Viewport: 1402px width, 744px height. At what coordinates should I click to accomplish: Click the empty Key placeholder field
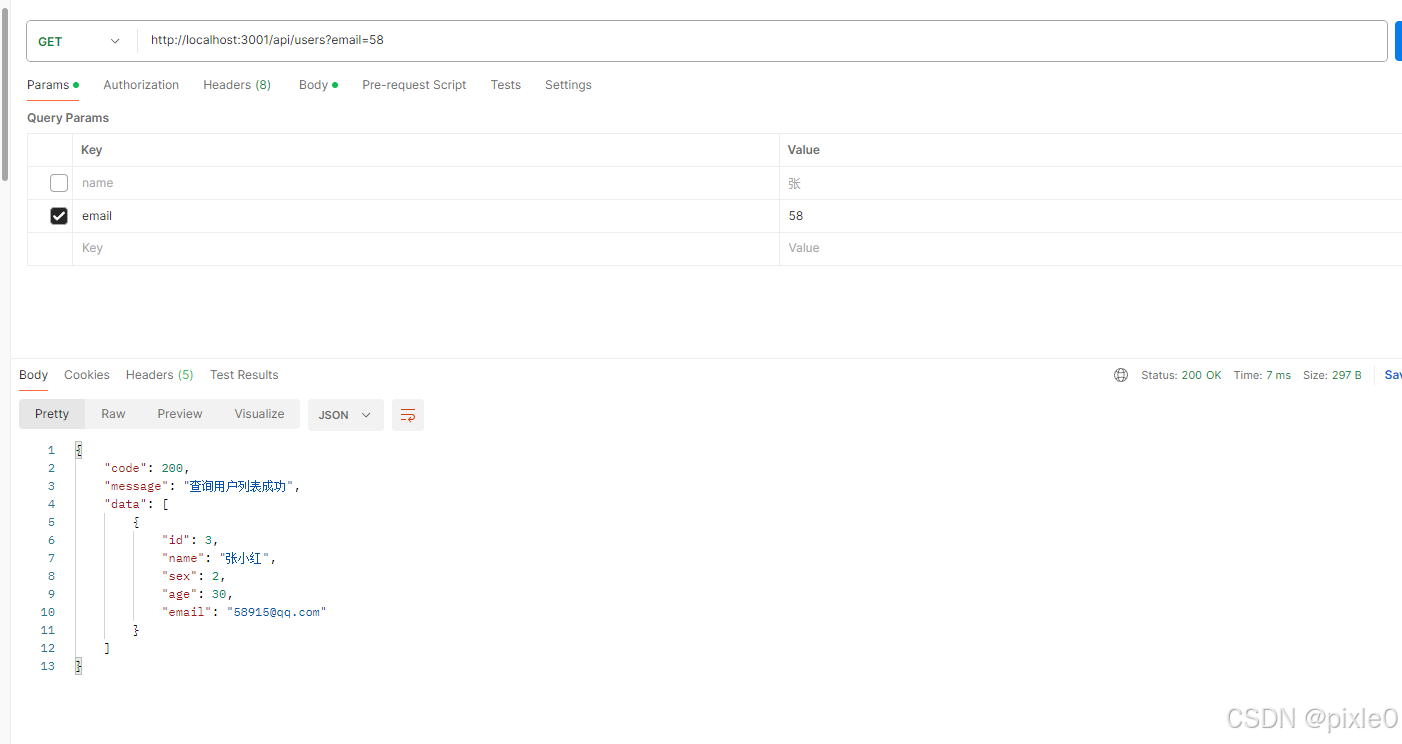[x=426, y=248]
